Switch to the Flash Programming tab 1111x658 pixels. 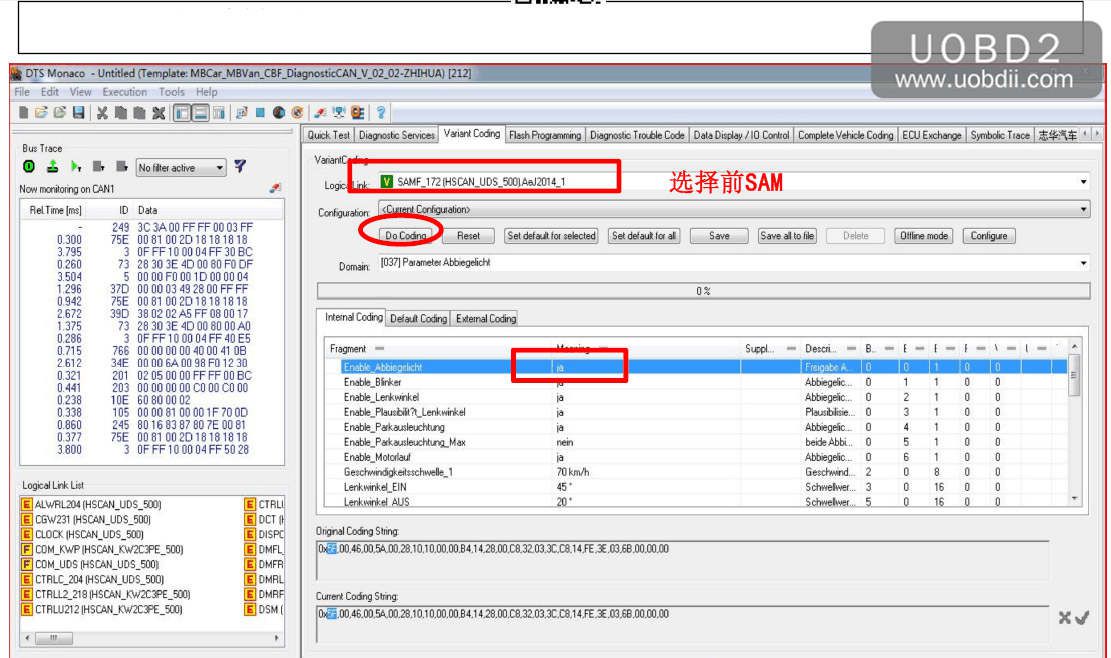pyautogui.click(x=545, y=135)
